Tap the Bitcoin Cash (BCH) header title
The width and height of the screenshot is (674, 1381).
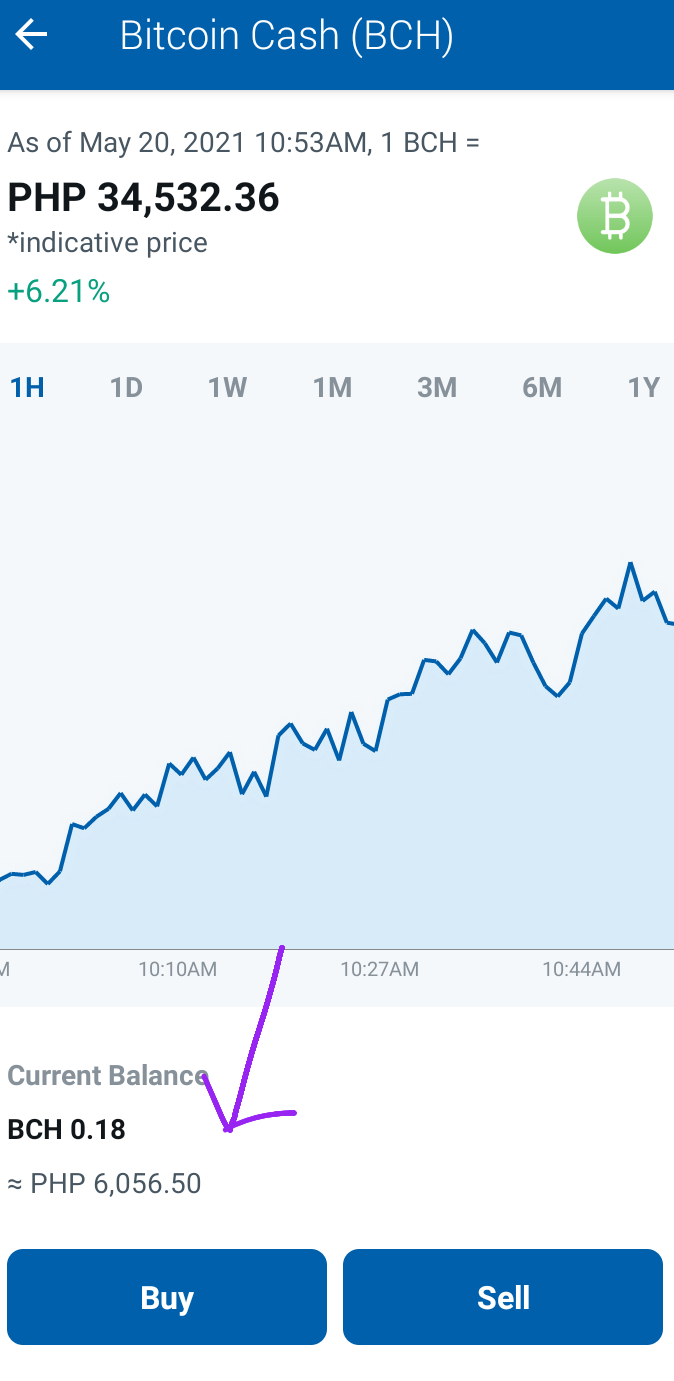point(287,37)
